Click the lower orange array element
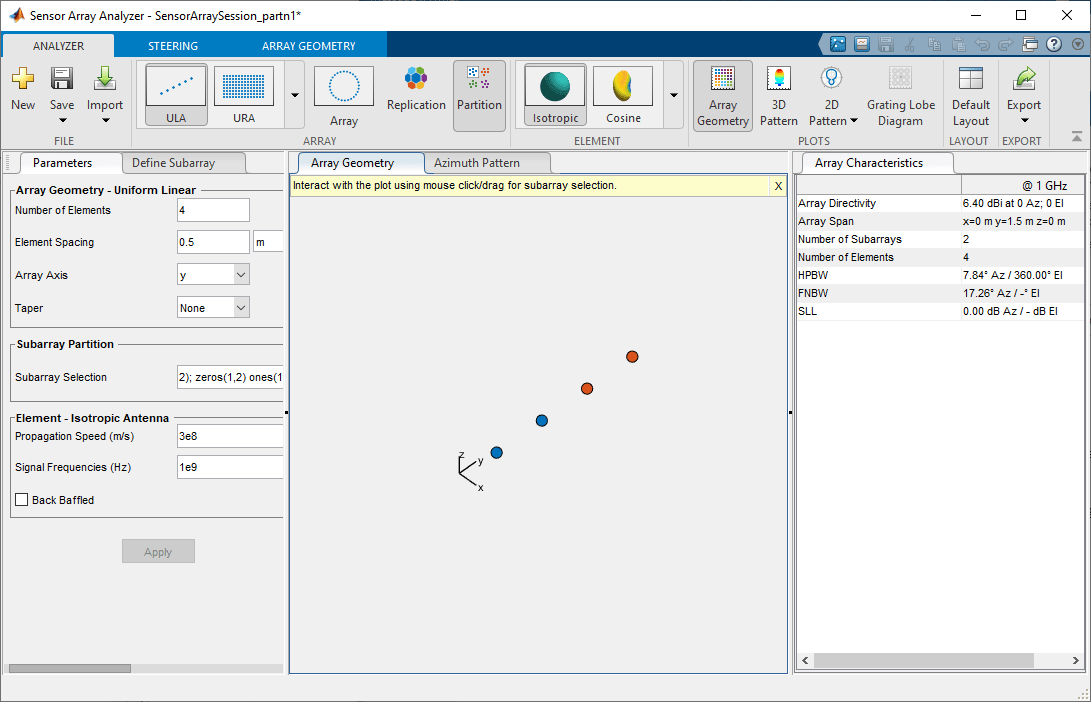 [587, 388]
